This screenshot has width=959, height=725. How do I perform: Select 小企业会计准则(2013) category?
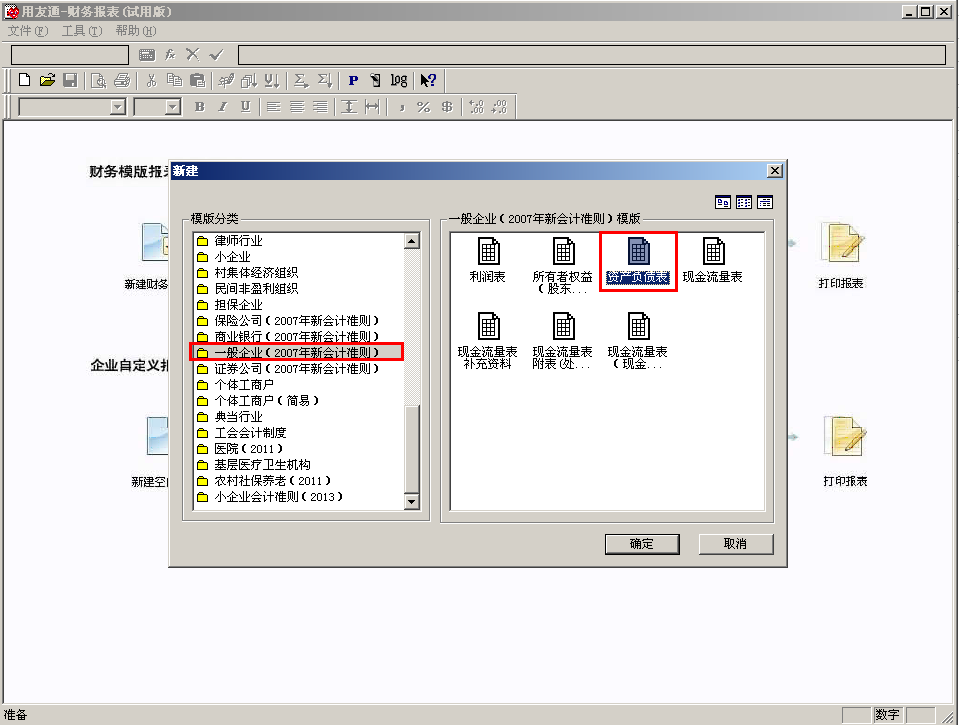[270, 497]
